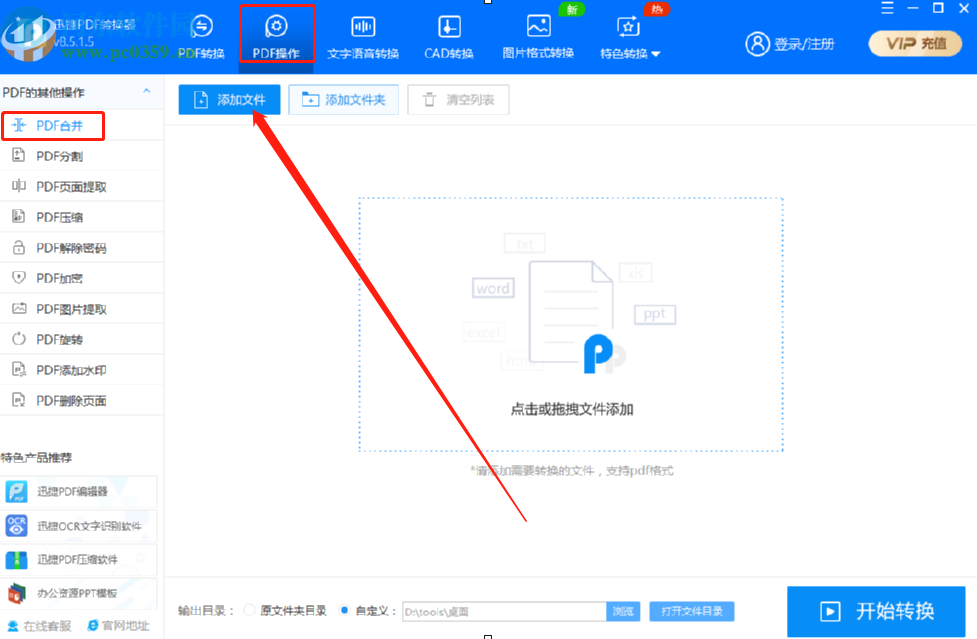Open PDF添加水印 from the sidebar
Screen dimensions: 977x639
[63, 369]
